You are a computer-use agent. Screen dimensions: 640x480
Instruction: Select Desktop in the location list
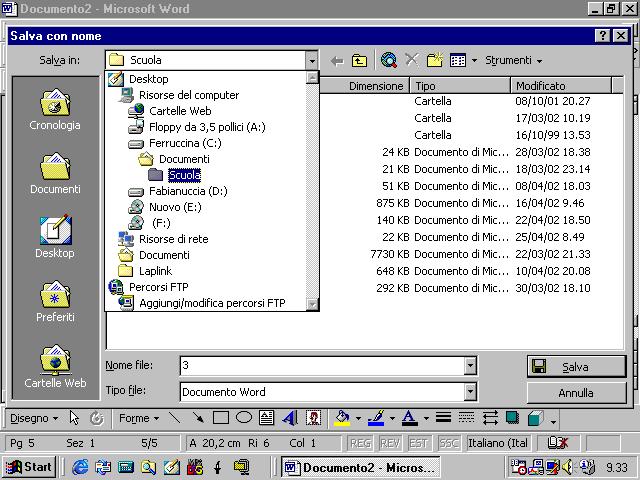149,79
